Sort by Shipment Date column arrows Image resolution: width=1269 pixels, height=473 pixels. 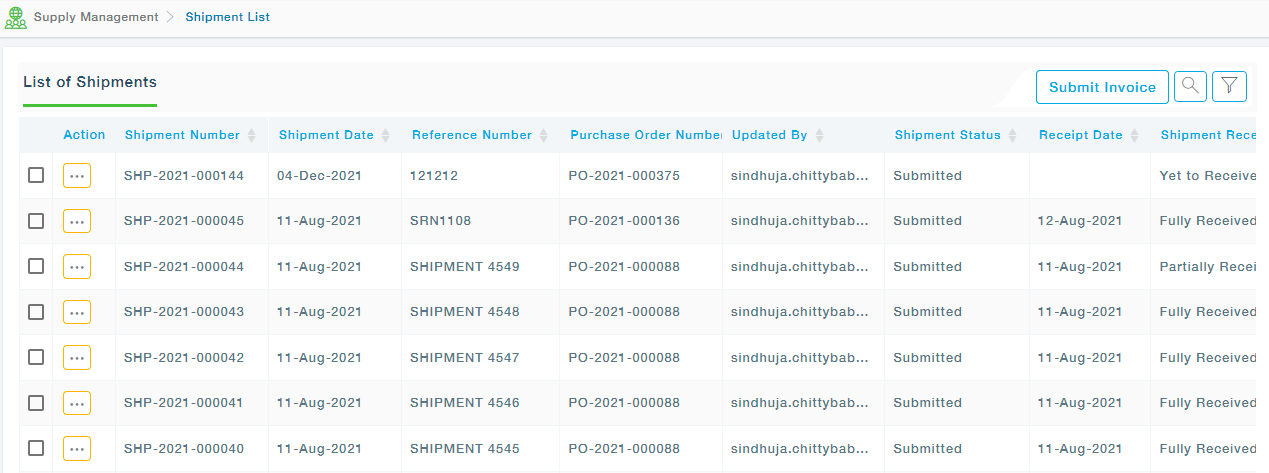[385, 136]
